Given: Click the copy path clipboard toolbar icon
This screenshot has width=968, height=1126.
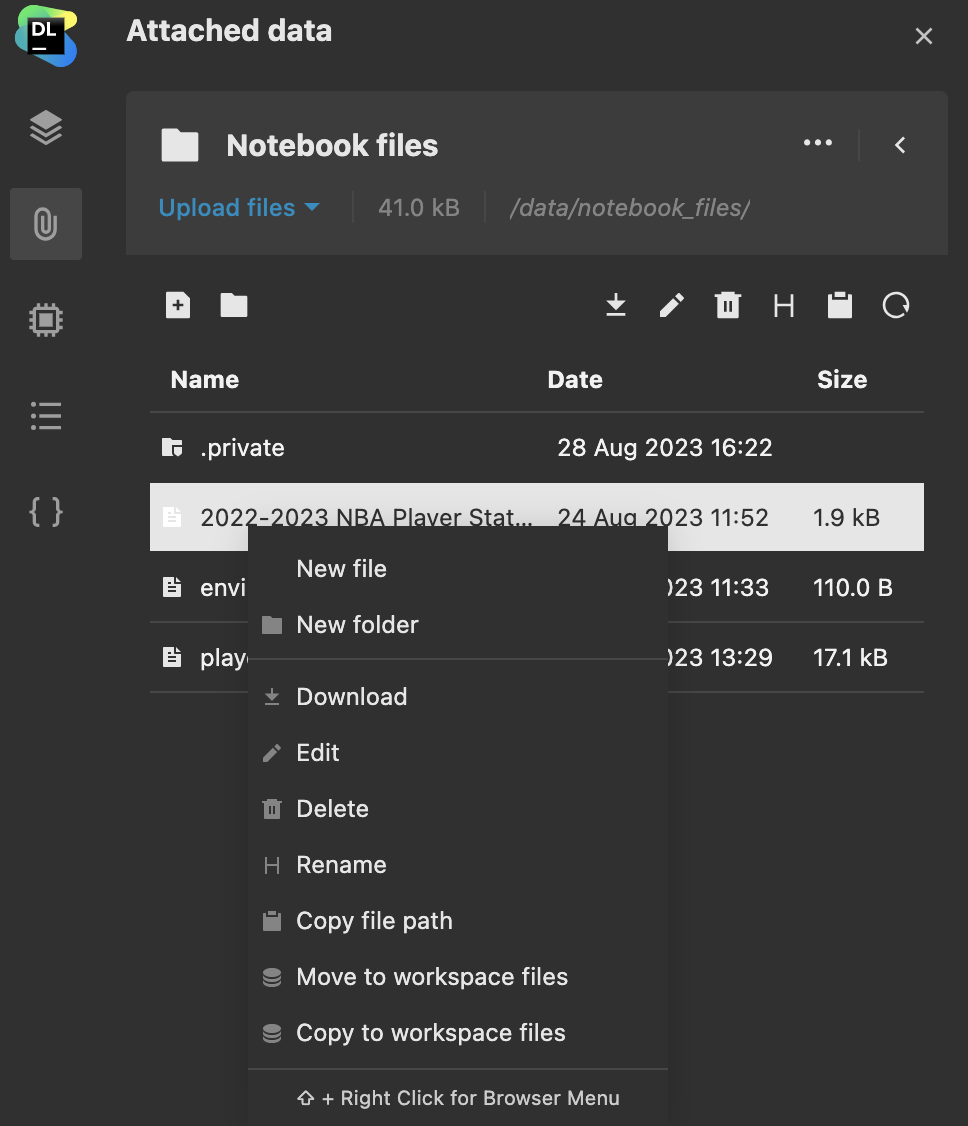Looking at the screenshot, I should pos(840,305).
